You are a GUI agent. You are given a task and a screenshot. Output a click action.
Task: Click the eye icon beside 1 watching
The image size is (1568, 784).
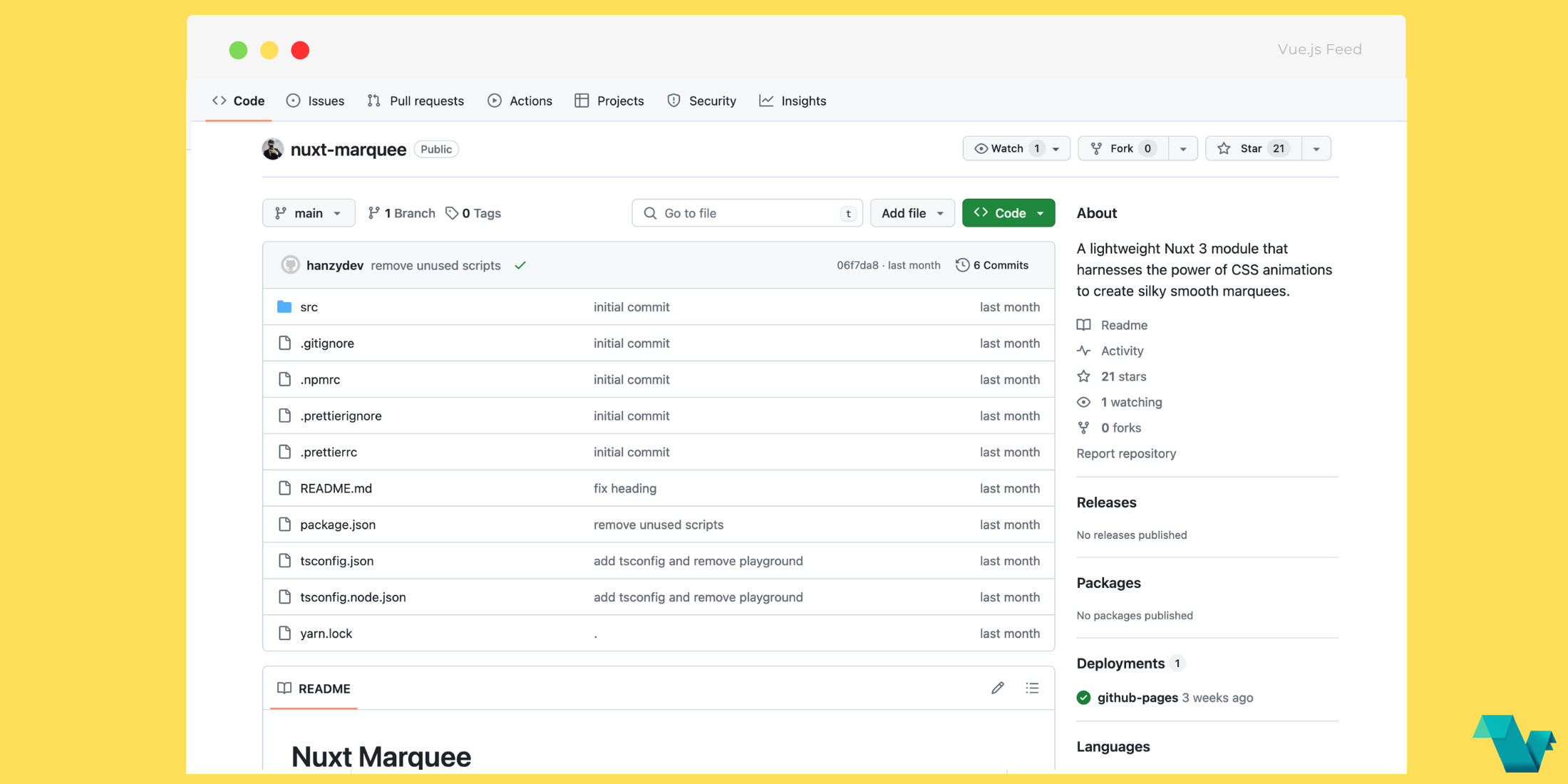coord(1083,402)
